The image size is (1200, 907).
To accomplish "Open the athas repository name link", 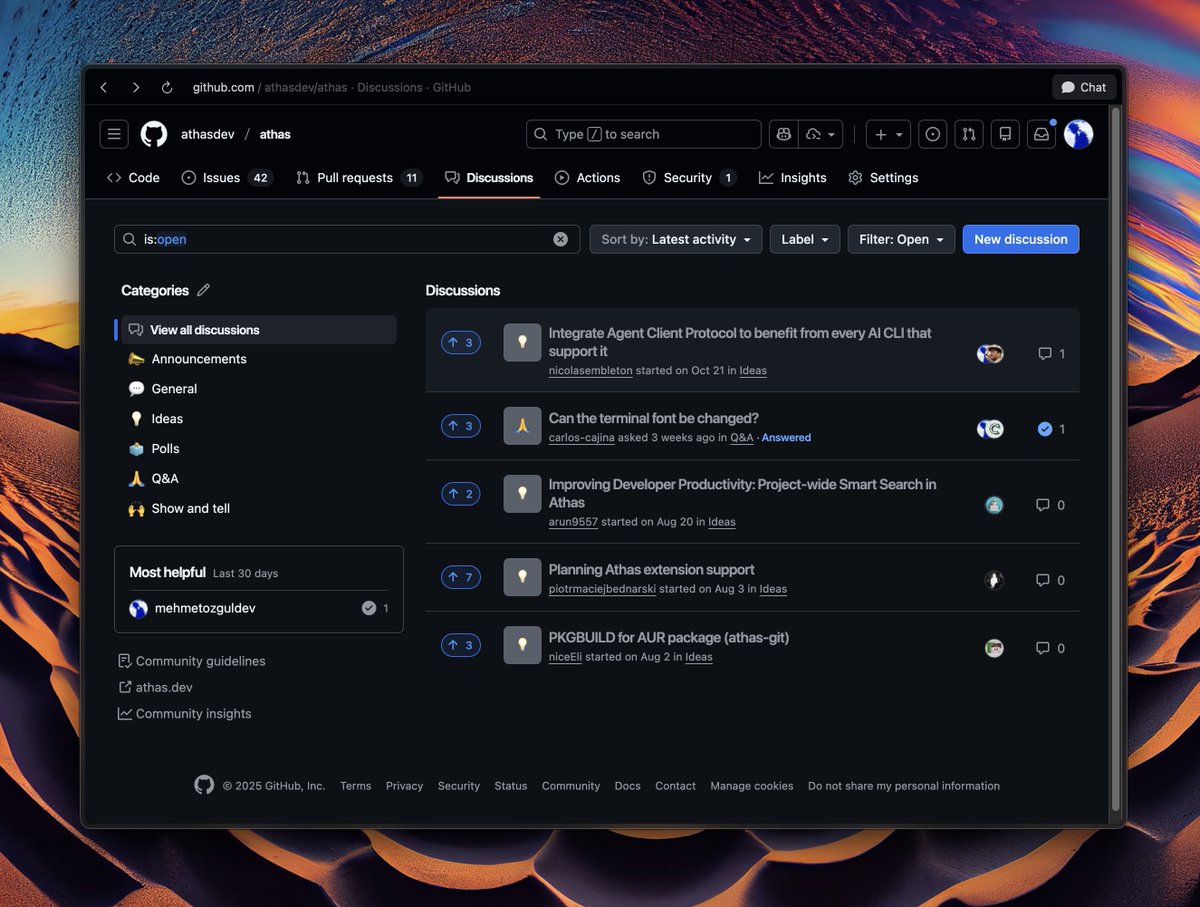I will coord(275,134).
